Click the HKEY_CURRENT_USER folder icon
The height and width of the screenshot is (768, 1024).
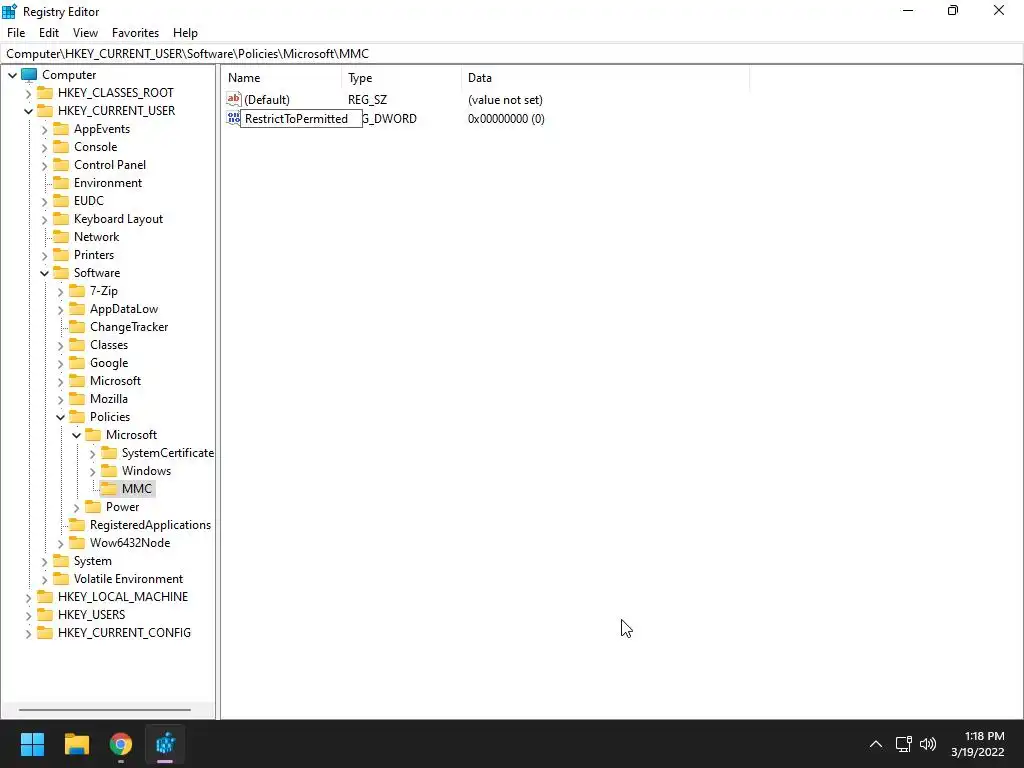tap(45, 110)
